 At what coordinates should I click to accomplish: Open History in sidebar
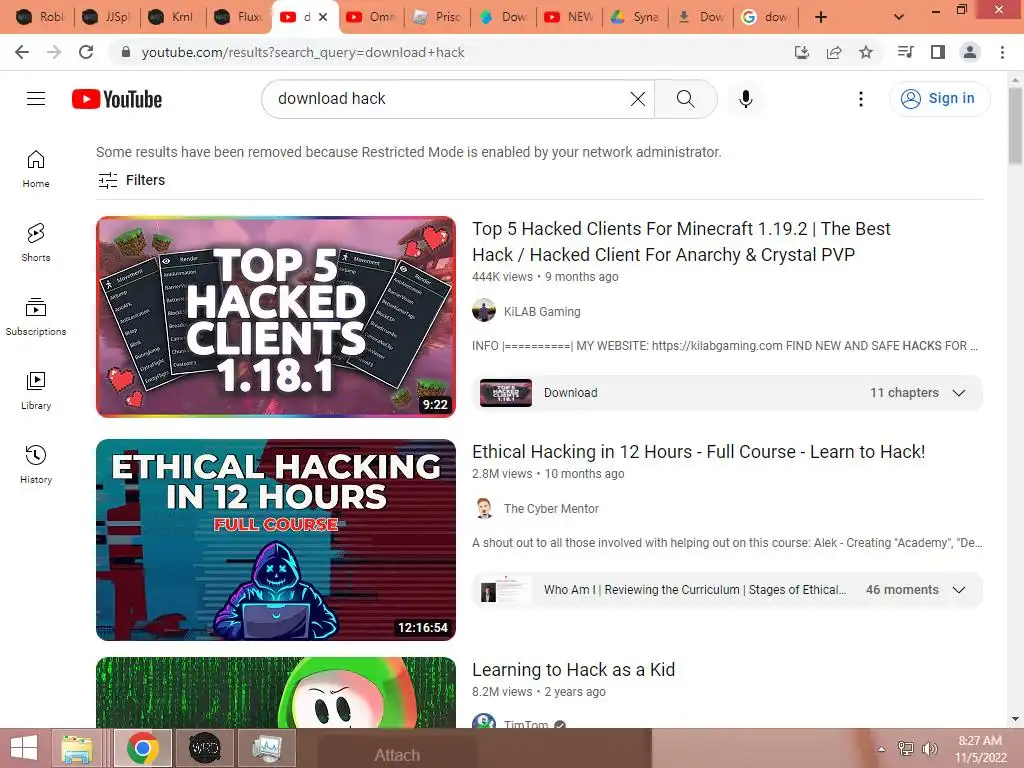pyautogui.click(x=36, y=464)
